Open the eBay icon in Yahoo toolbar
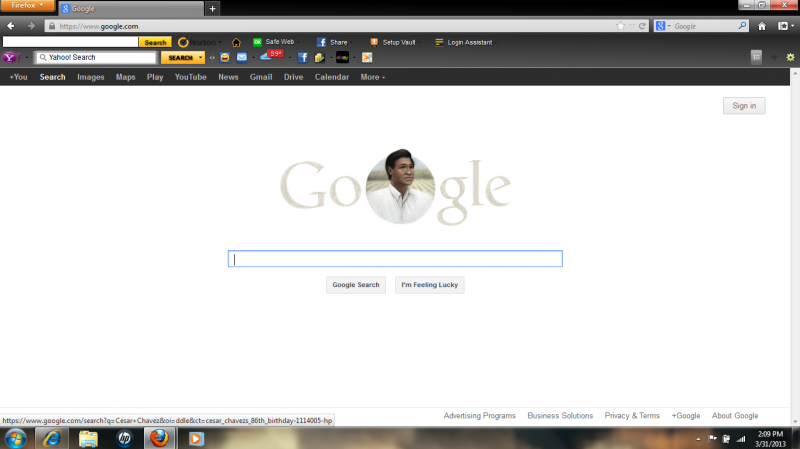Image resolution: width=800 pixels, height=449 pixels. pyautogui.click(x=342, y=58)
